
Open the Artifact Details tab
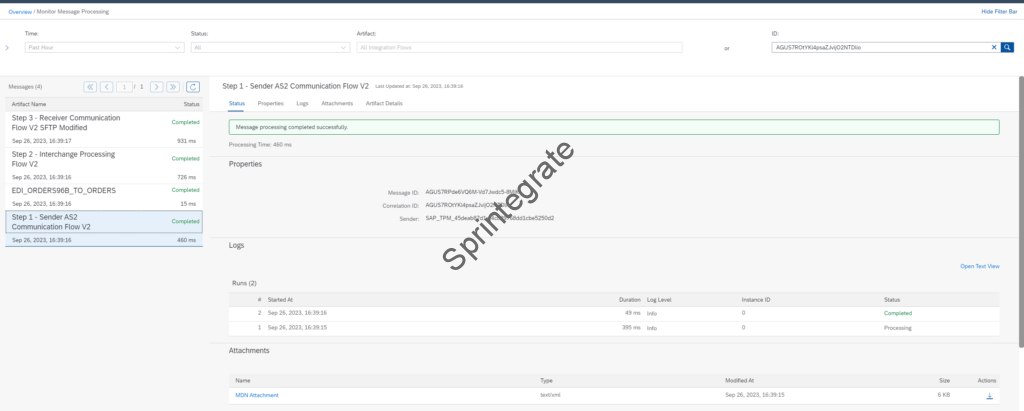384,103
